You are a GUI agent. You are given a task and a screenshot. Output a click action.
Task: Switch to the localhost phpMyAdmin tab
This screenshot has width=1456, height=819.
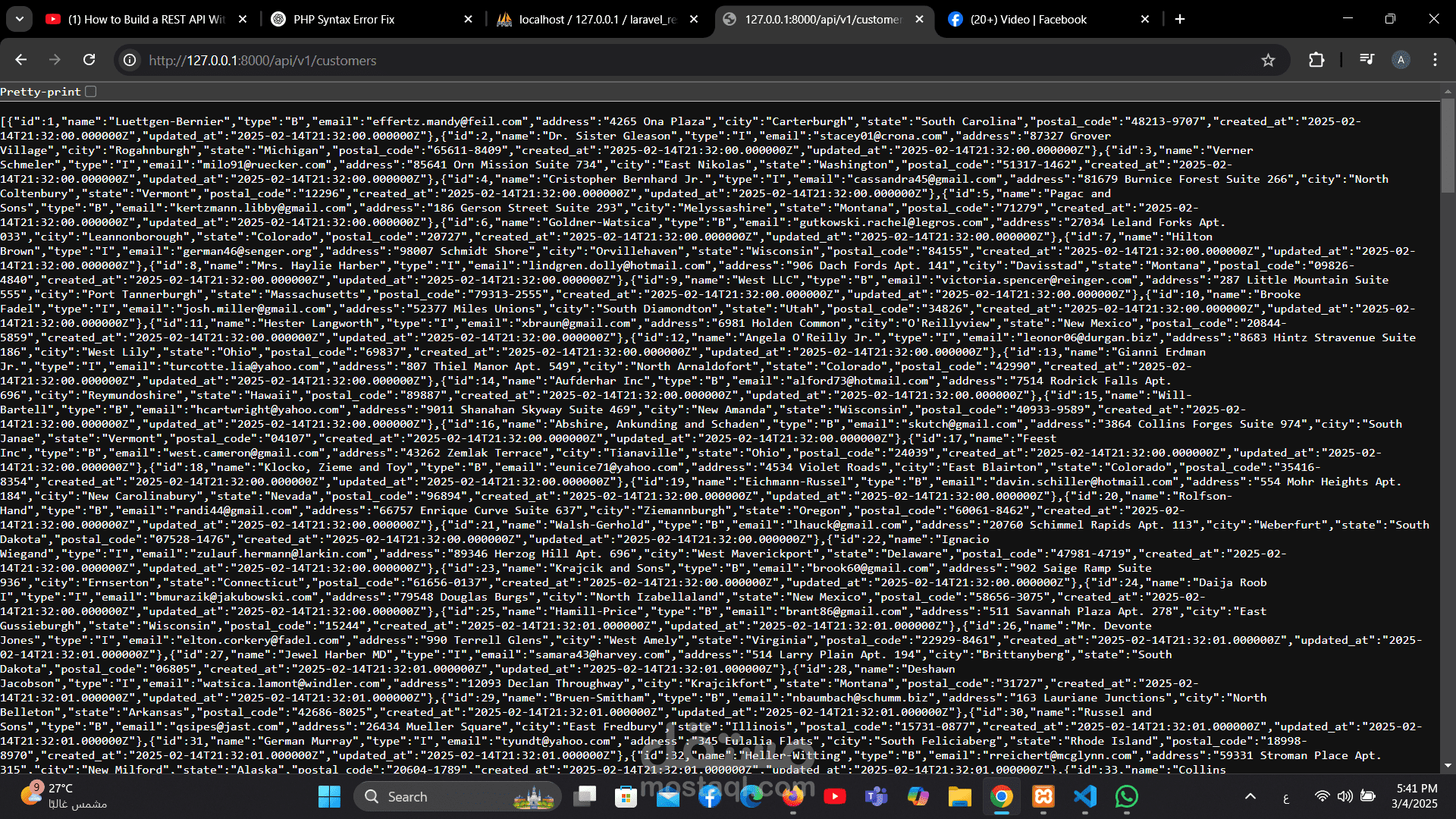tap(597, 20)
